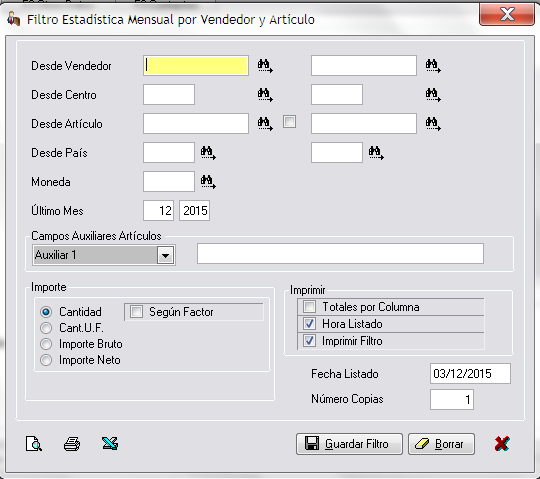Export listing with the Excel icon
The image size is (540, 479).
(x=110, y=443)
